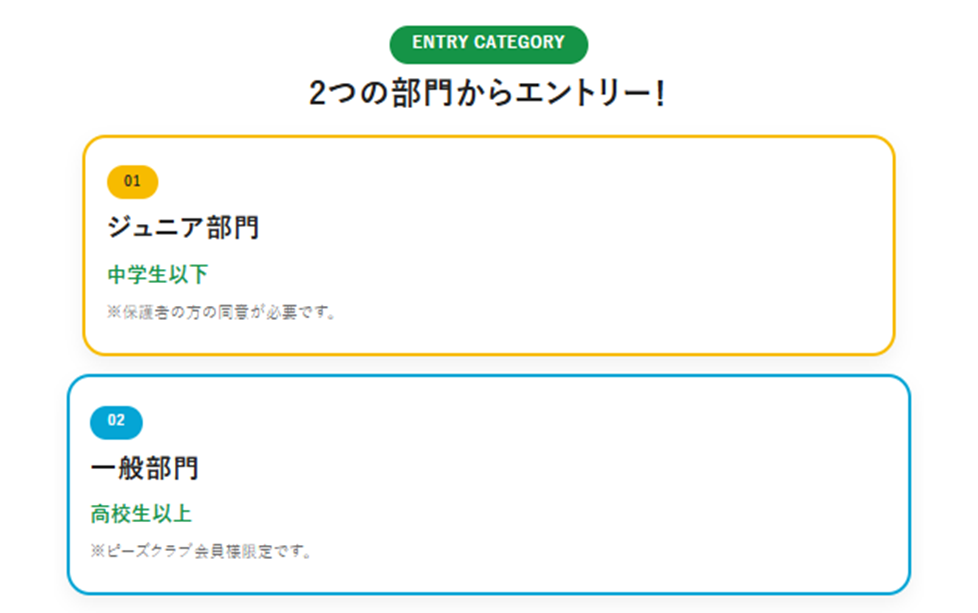Image resolution: width=978 pixels, height=613 pixels.
Task: Click the 一般 characters in 一般部門
Action: tap(117, 468)
